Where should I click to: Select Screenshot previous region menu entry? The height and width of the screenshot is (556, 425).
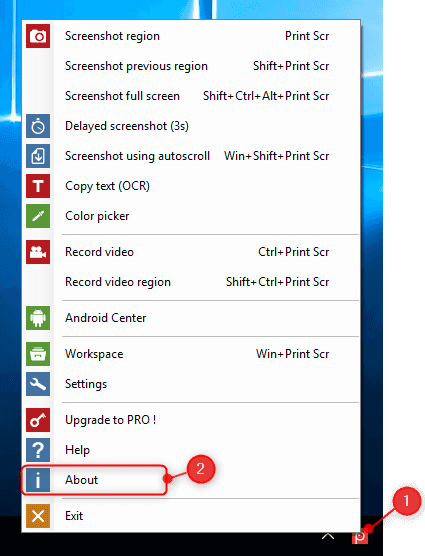[191, 66]
